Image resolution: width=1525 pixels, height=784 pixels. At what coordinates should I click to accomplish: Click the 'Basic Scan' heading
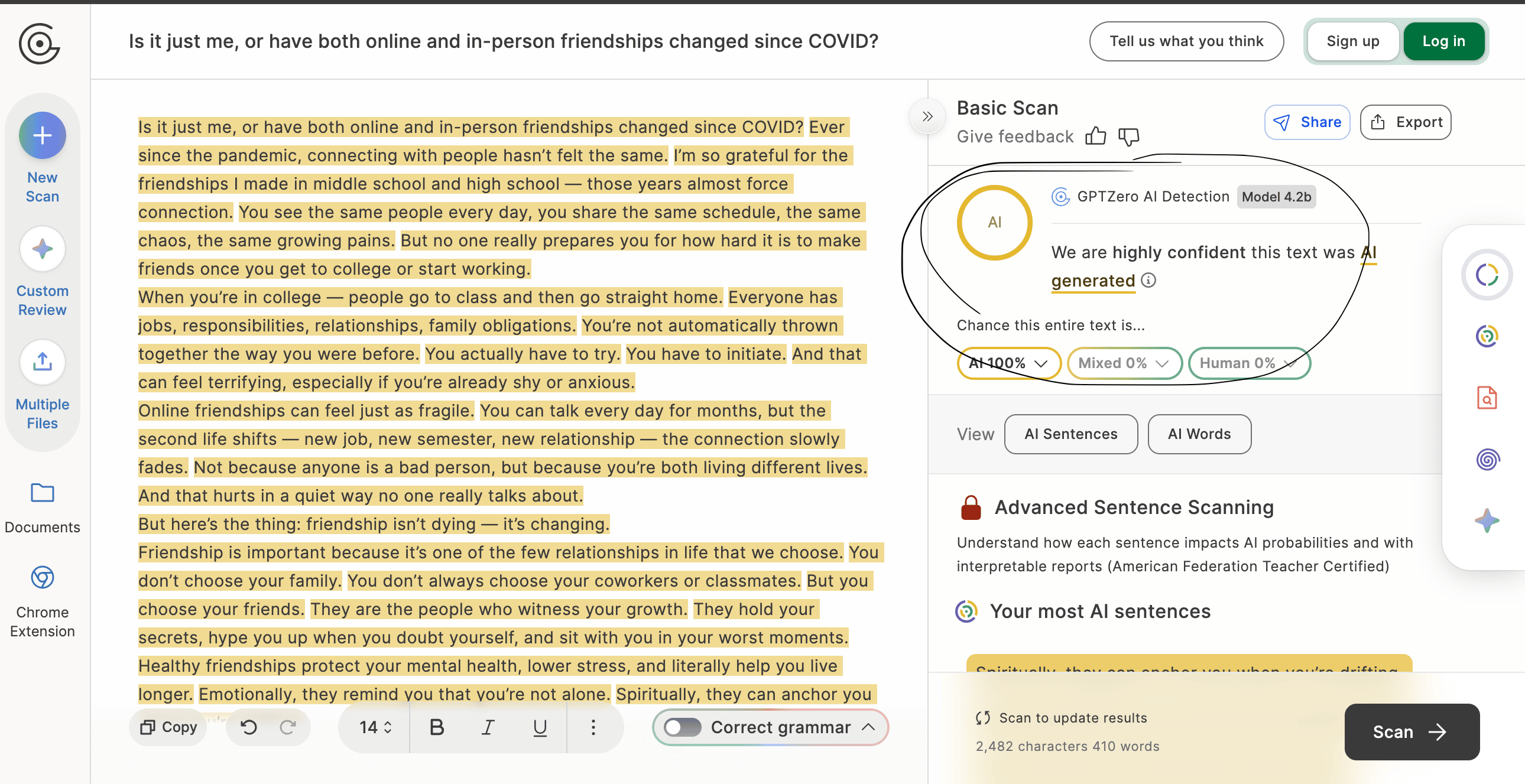point(1007,108)
